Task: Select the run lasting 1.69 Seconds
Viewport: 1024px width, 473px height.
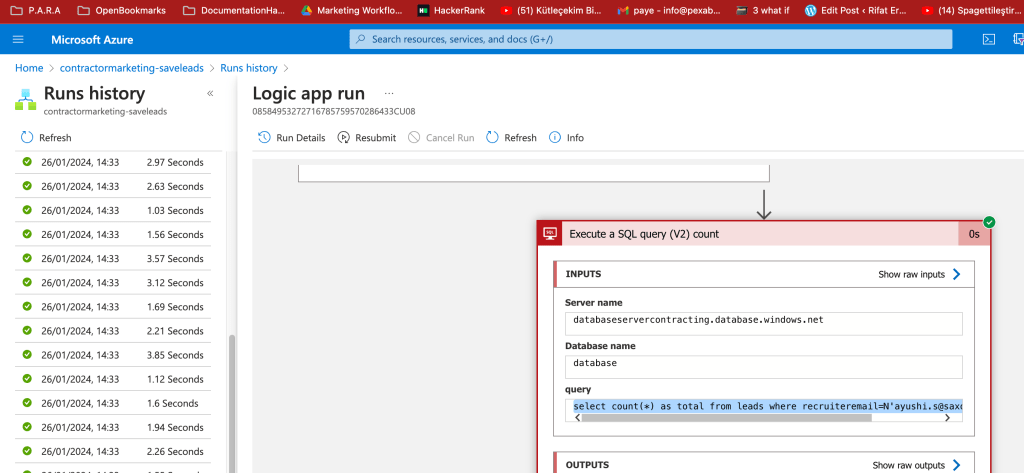Action: point(113,306)
